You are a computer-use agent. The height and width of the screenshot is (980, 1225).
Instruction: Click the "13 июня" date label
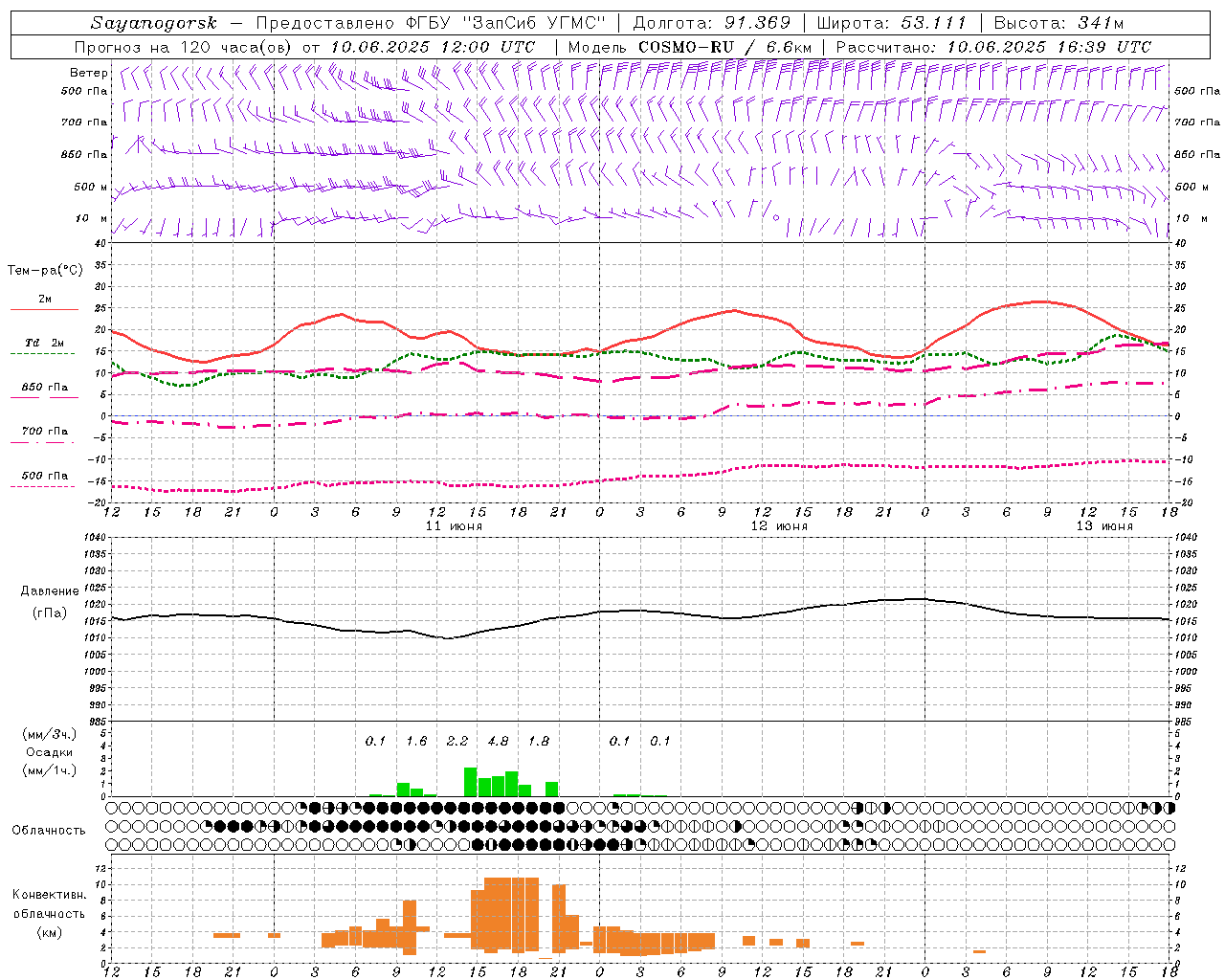tap(1104, 526)
